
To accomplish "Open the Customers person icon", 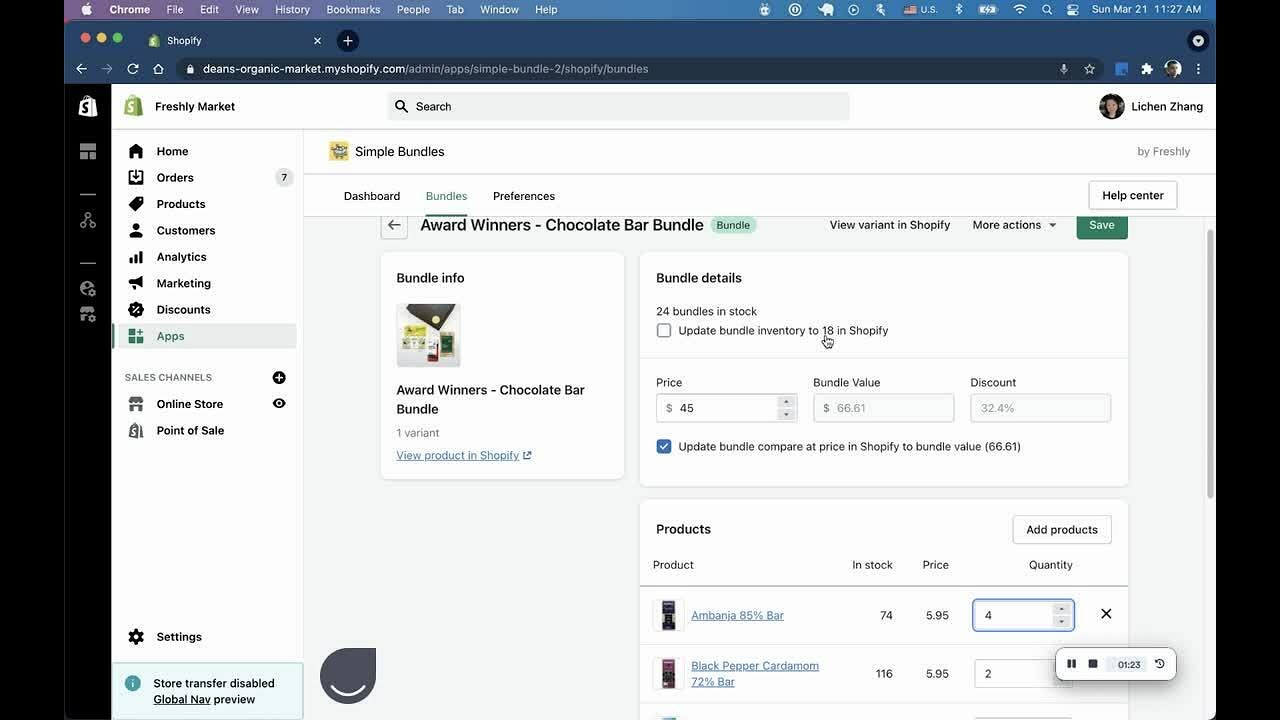I will 136,230.
